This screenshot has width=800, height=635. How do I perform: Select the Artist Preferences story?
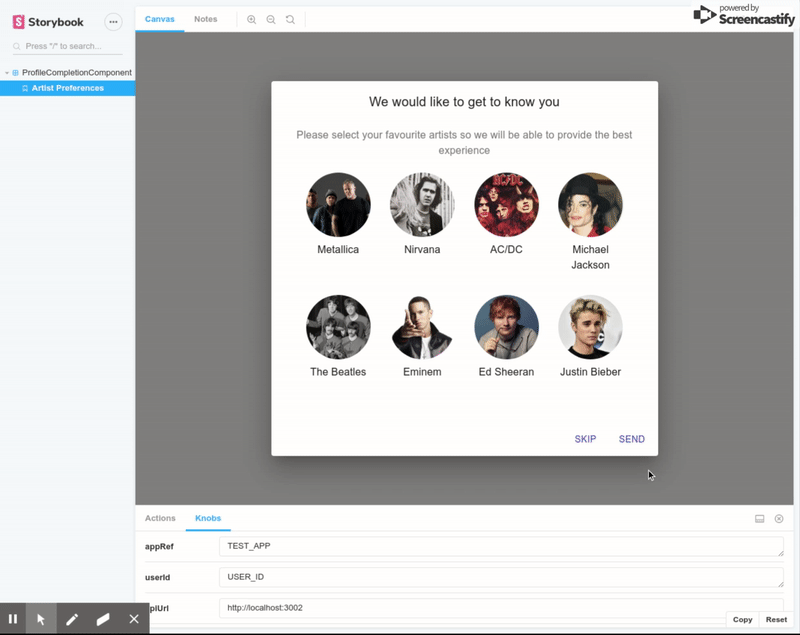pos(67,88)
